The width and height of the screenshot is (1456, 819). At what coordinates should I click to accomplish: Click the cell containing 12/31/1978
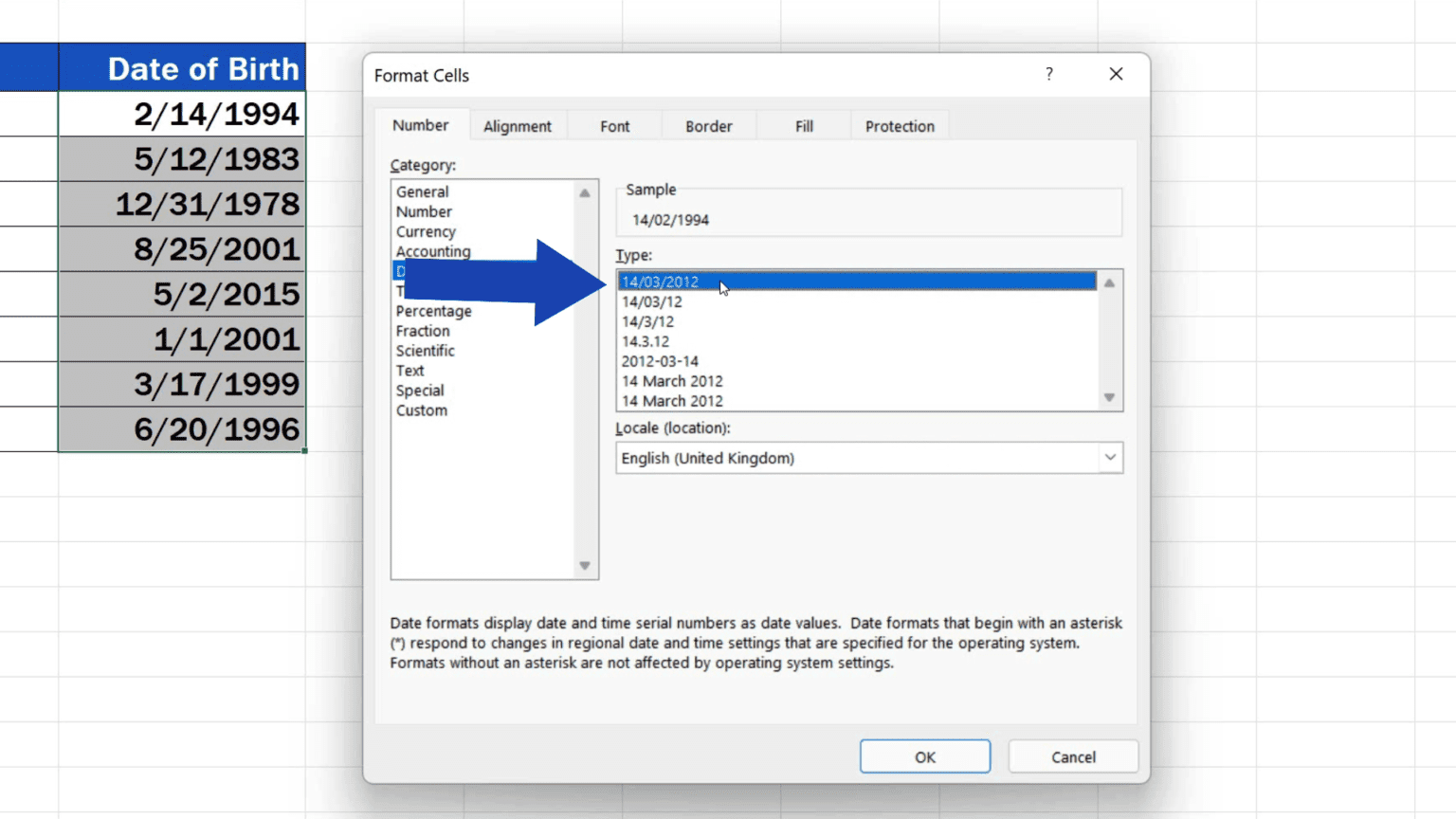(182, 204)
